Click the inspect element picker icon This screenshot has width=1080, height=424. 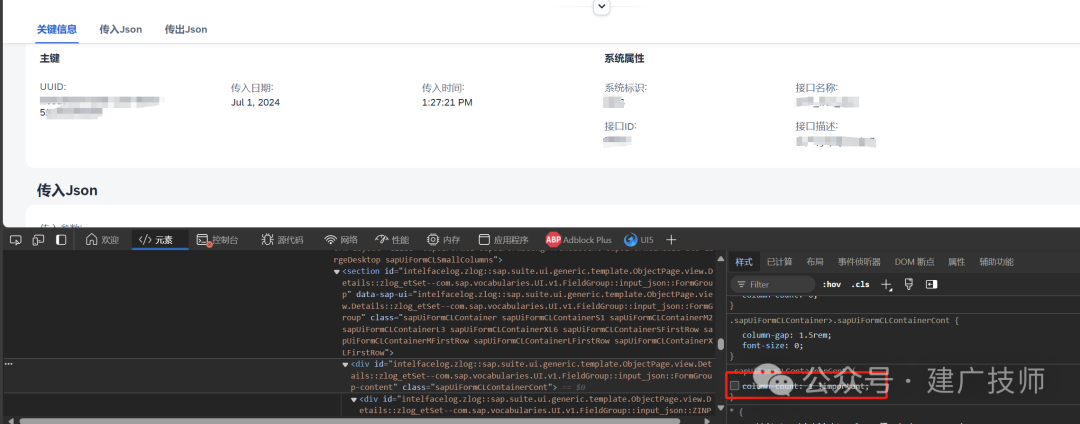(16, 240)
